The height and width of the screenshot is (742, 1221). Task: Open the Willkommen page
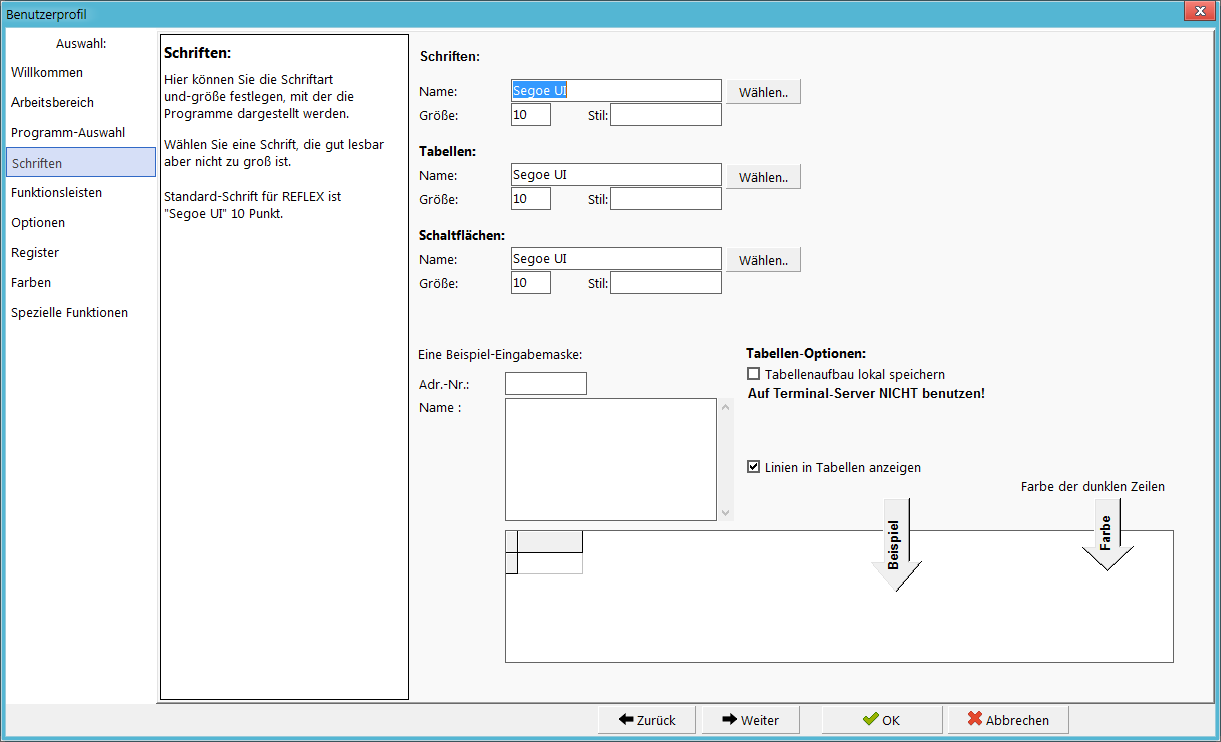47,73
